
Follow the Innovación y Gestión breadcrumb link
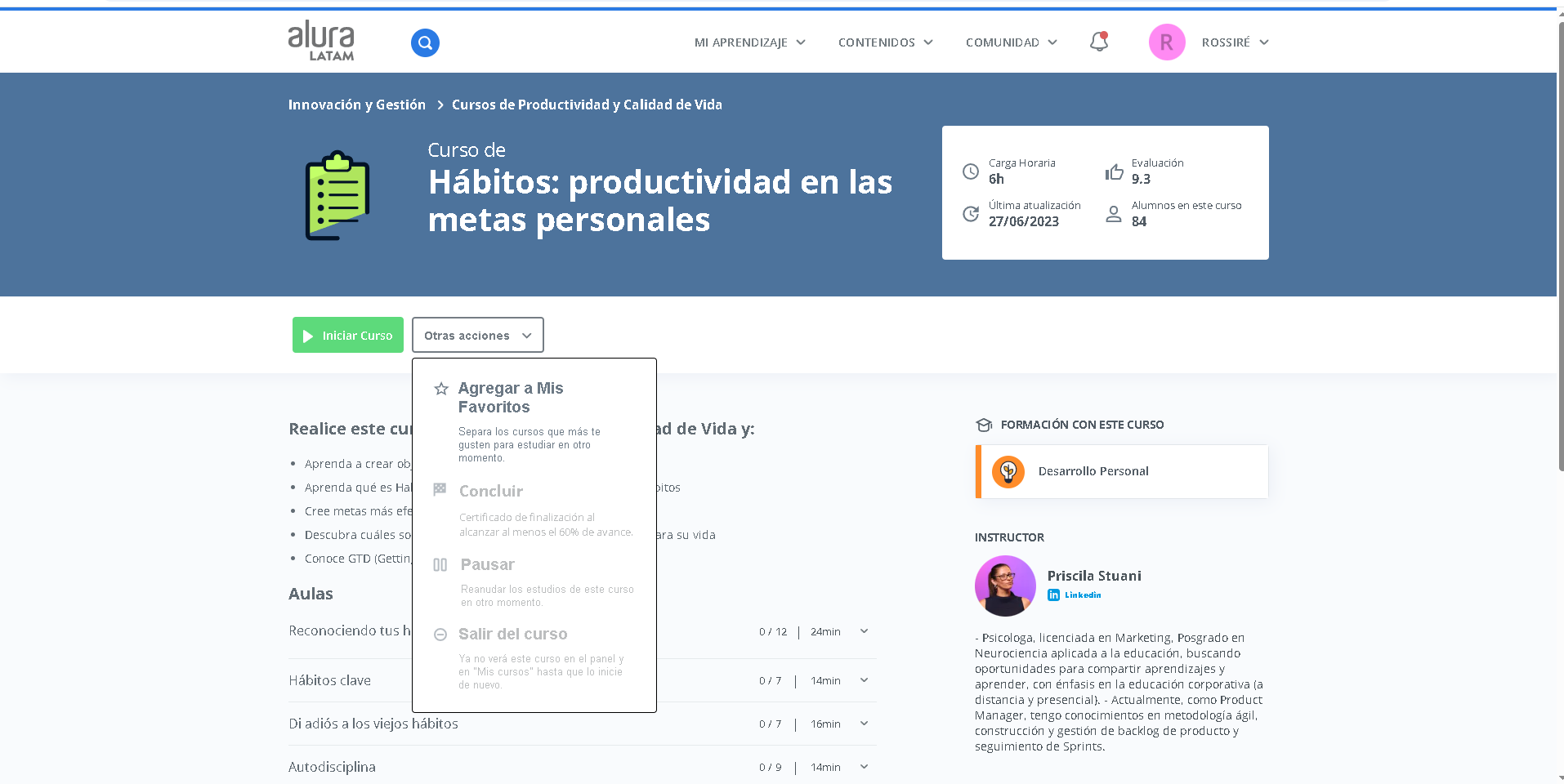[356, 105]
